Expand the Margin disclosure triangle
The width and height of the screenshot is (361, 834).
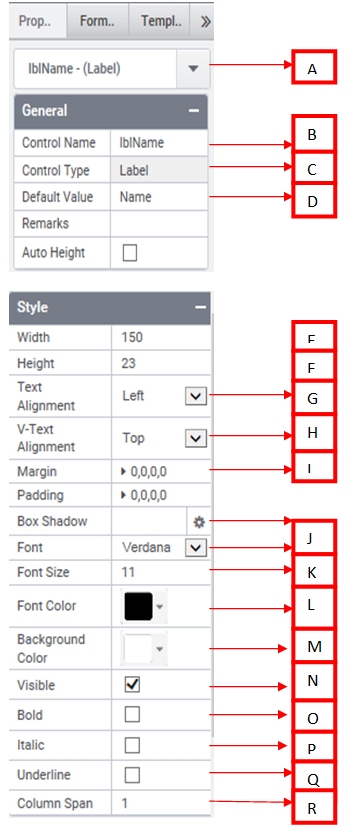(124, 471)
